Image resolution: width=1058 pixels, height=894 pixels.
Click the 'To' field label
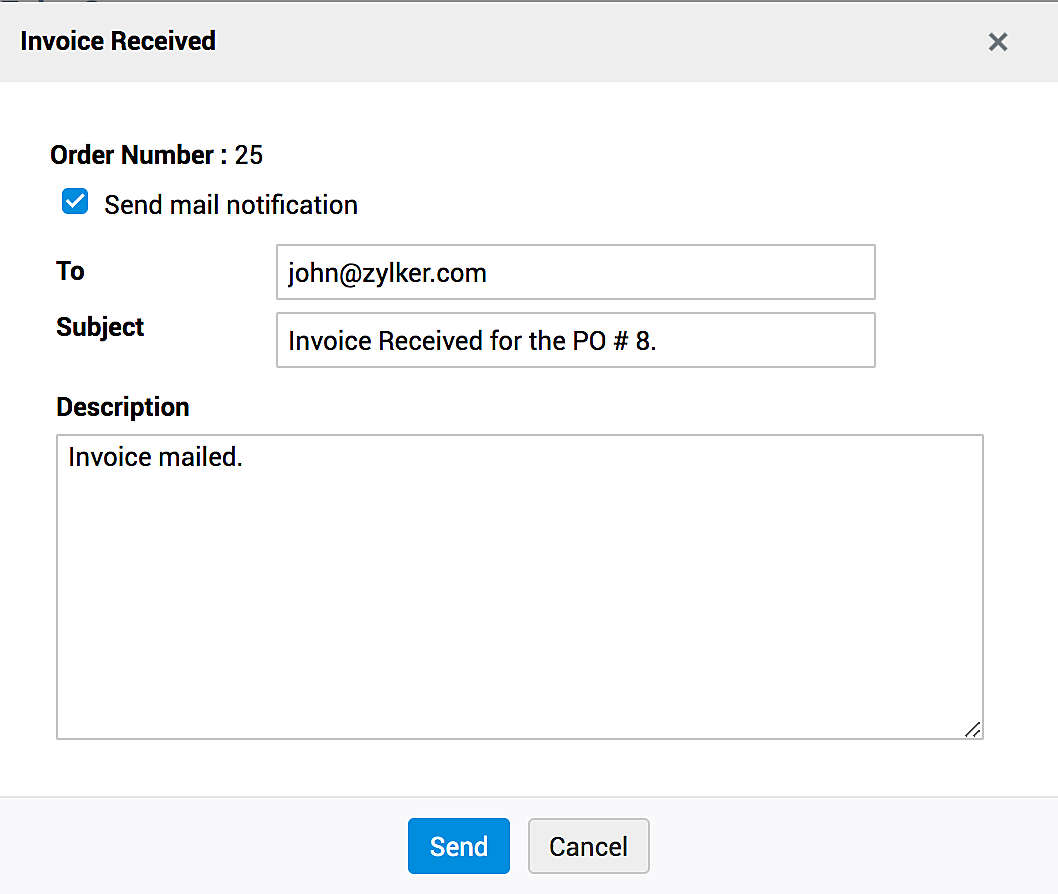click(x=70, y=271)
